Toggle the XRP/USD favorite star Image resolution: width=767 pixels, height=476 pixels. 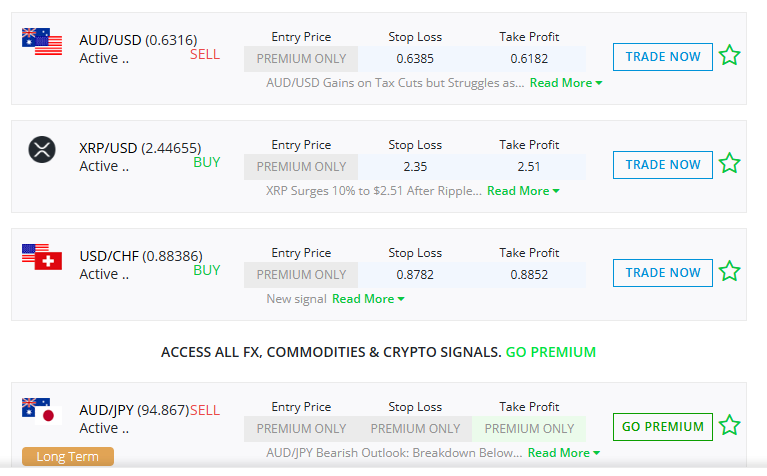click(730, 164)
